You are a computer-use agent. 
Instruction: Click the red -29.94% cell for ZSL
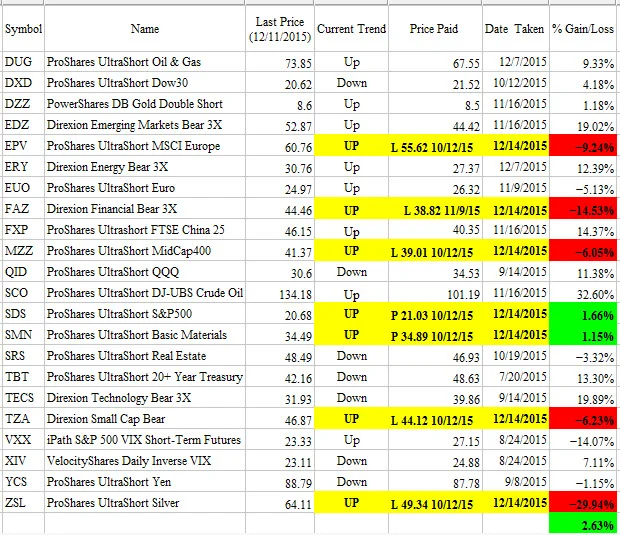[x=583, y=502]
